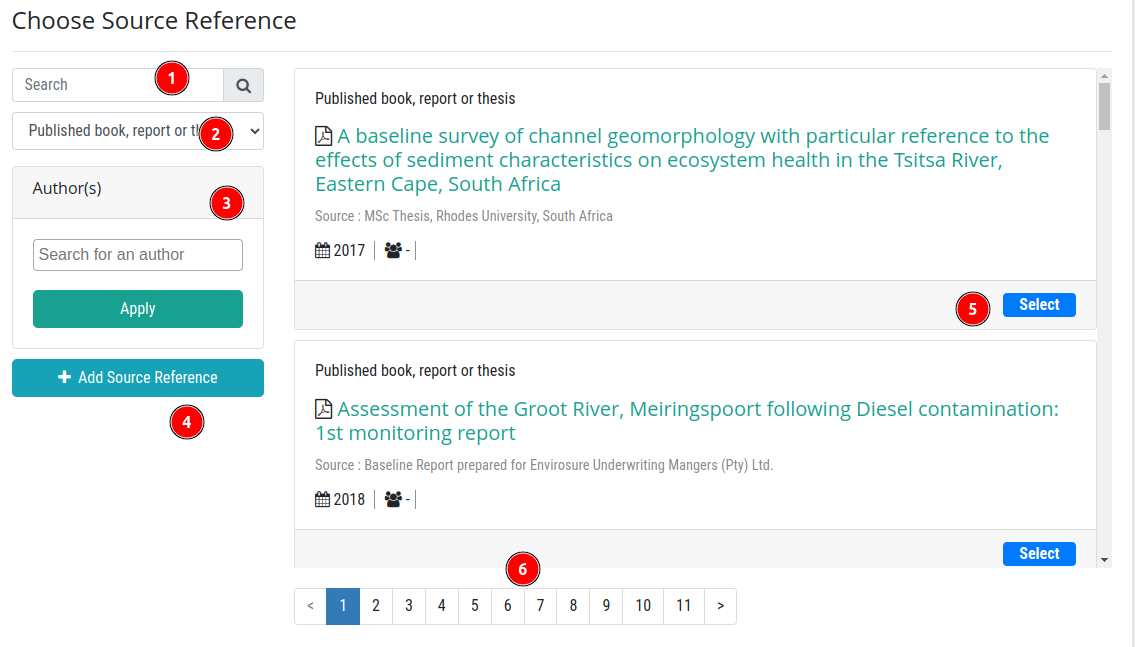Select the Tsitsa River baseline survey reference

coord(1039,305)
